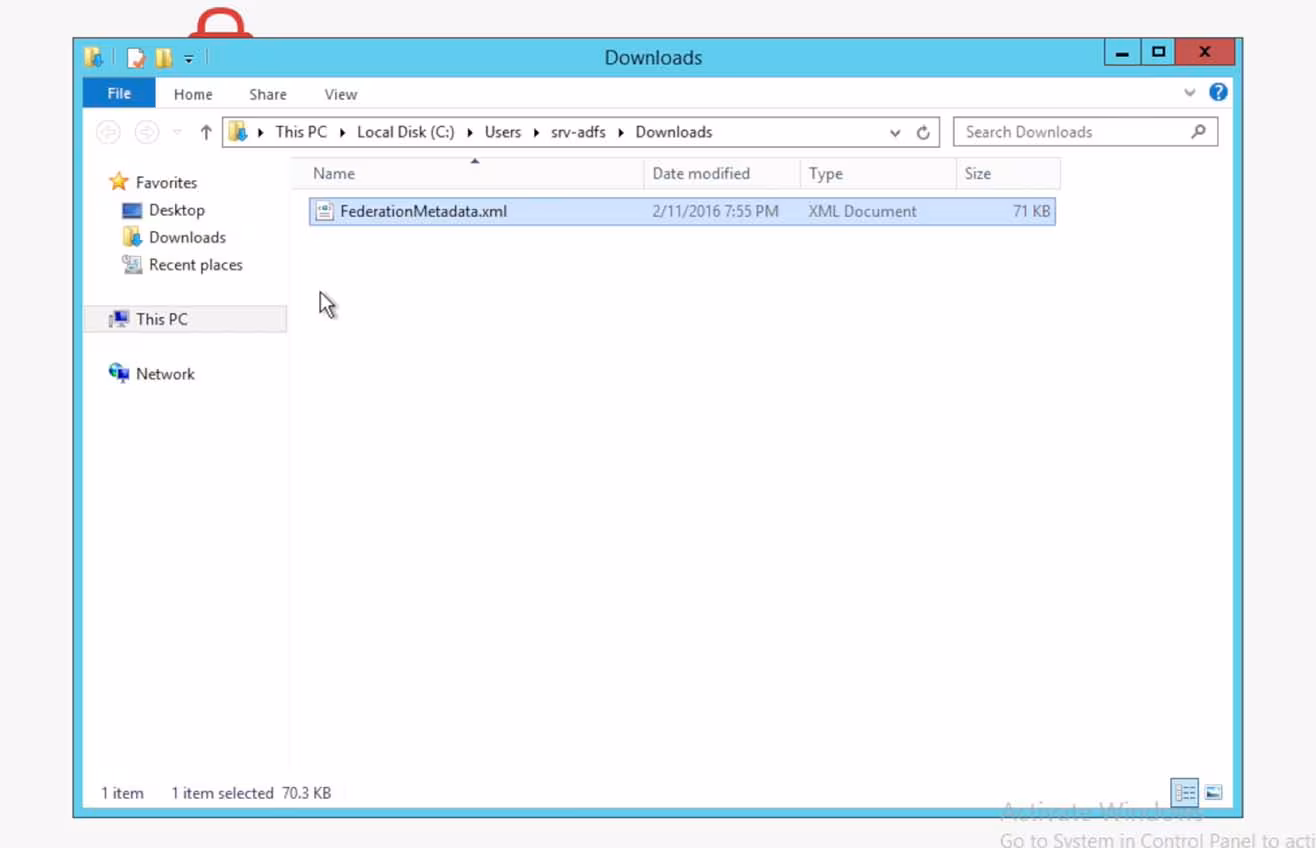Screen dimensions: 1316x848
Task: Open the address bar history dropdown
Action: point(894,131)
